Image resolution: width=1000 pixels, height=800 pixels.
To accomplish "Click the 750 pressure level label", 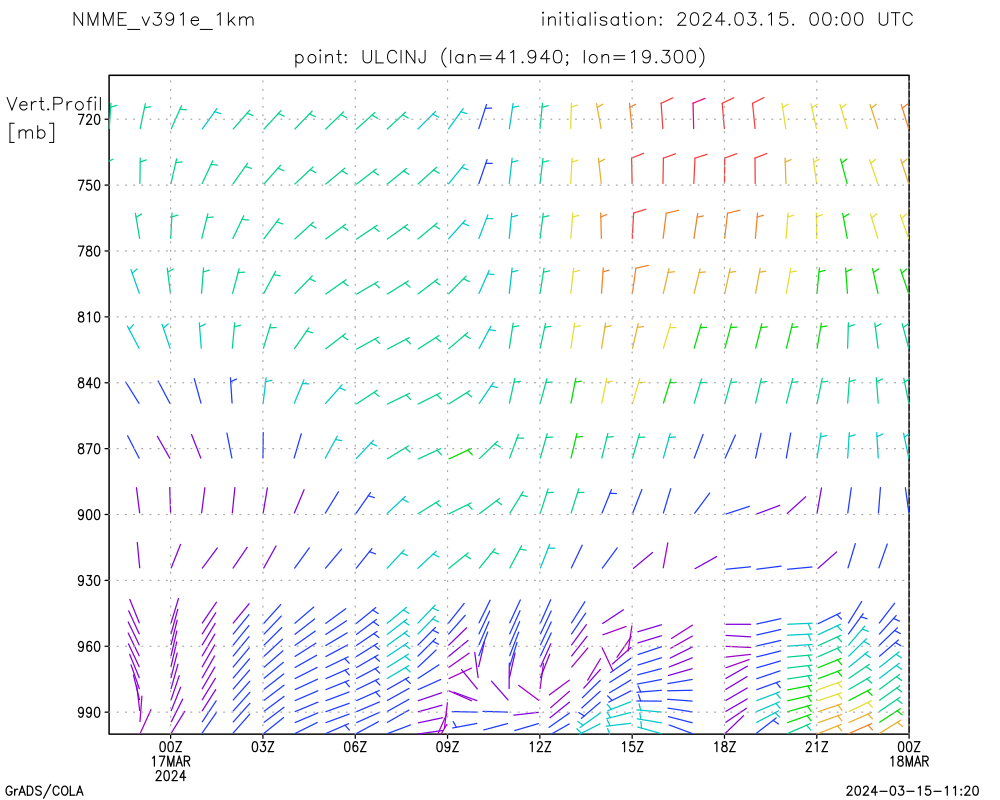I will tap(89, 185).
